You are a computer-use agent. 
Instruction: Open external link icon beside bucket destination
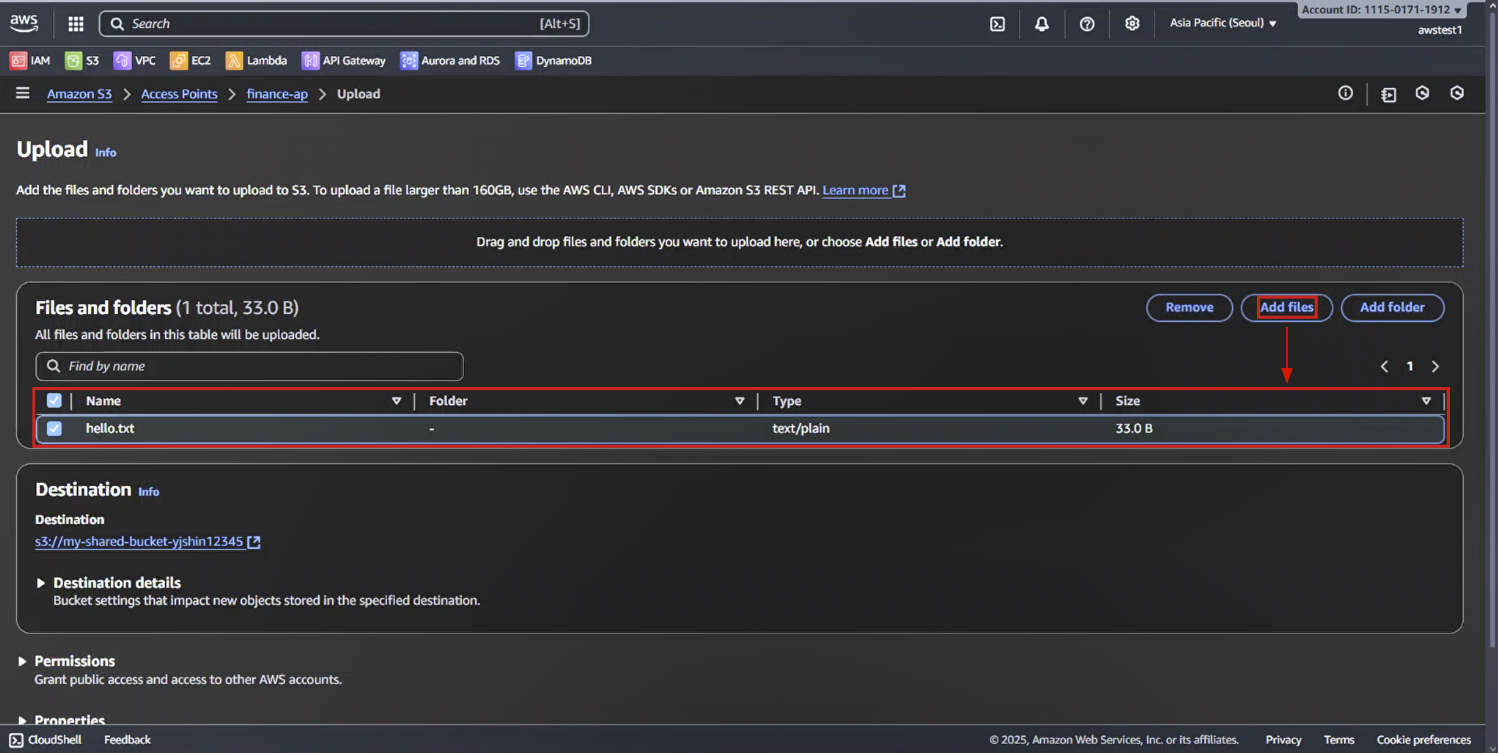254,542
